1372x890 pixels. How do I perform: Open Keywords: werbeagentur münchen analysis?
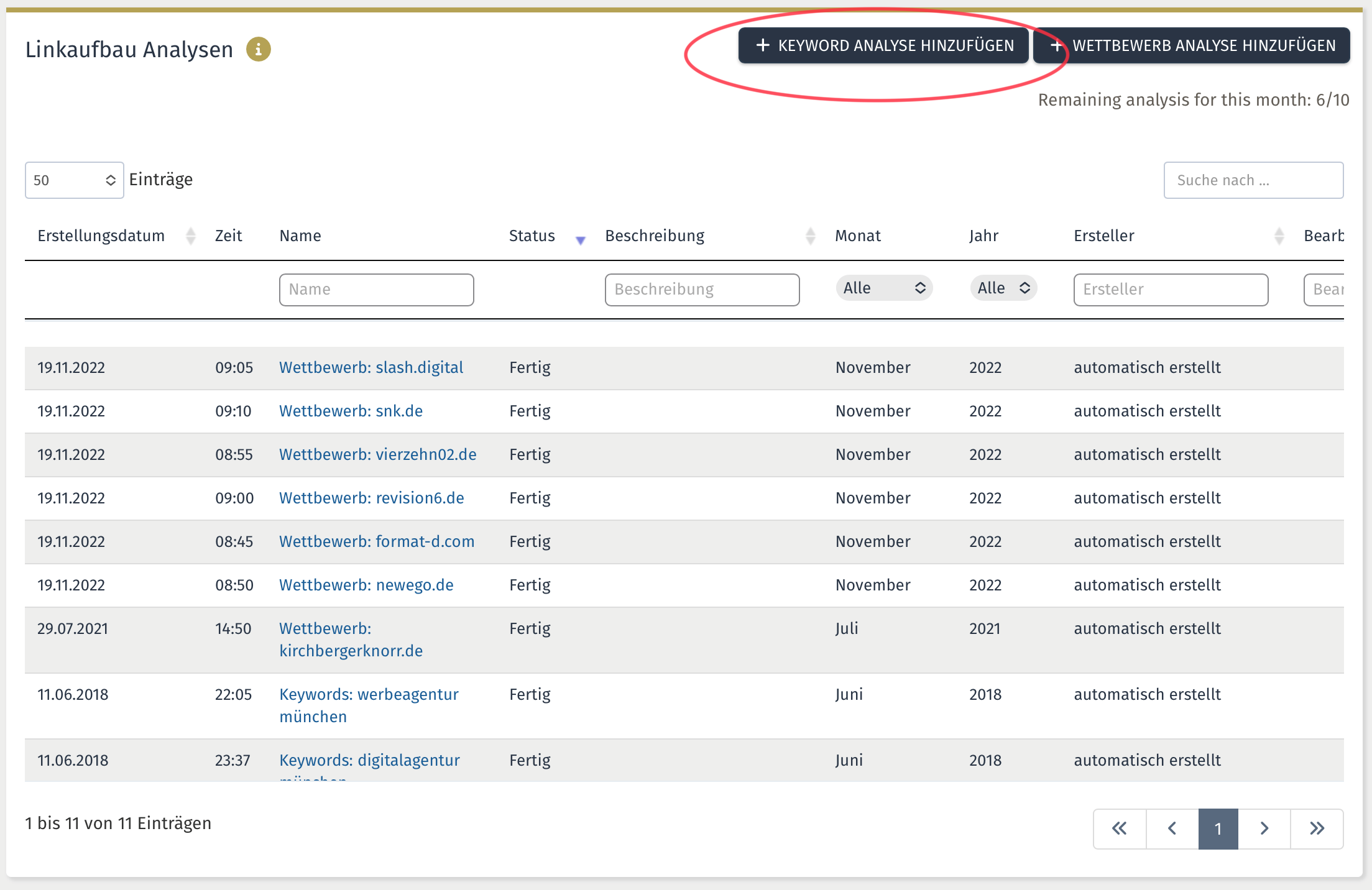(369, 705)
